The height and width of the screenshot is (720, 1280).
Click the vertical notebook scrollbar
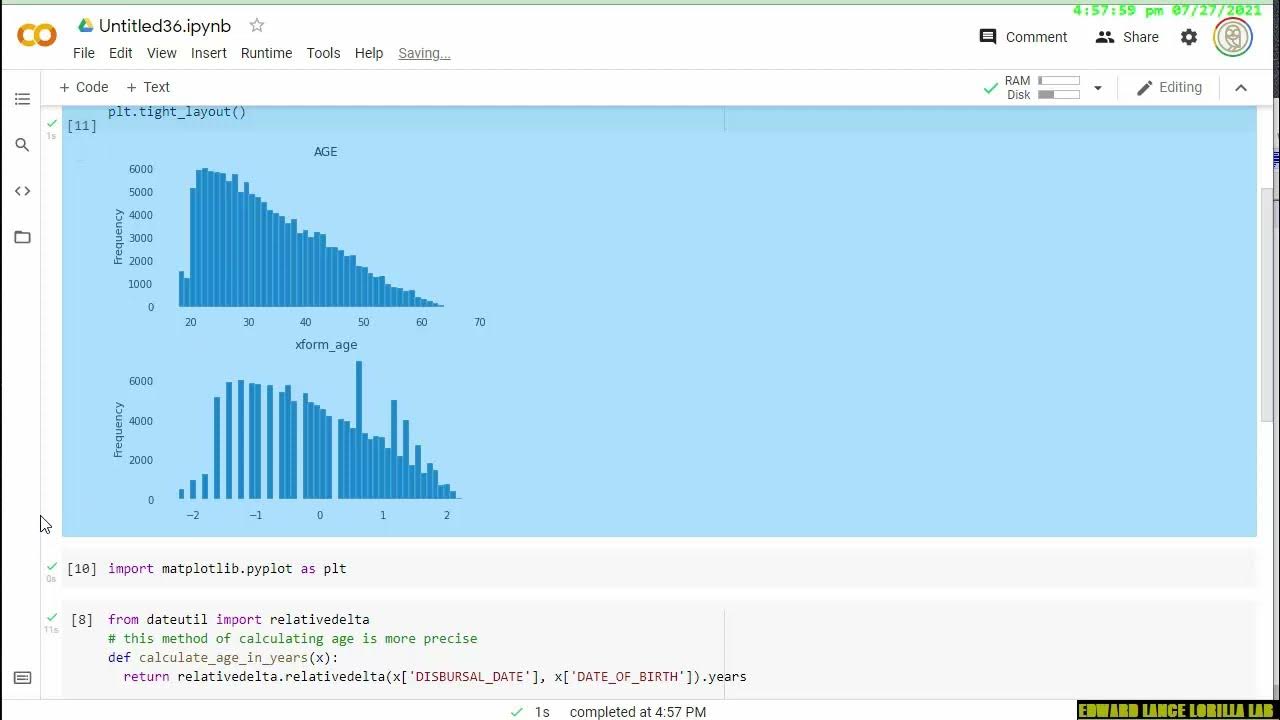[x=1267, y=300]
